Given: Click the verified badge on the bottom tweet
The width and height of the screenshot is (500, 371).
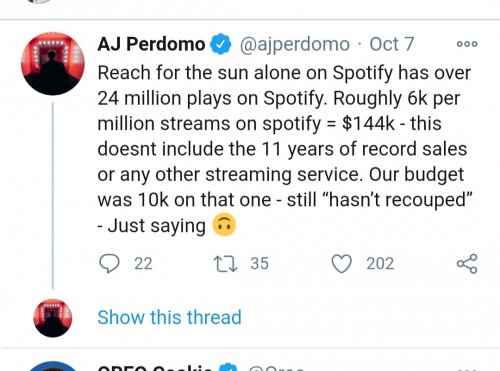Looking at the screenshot, I should pyautogui.click(x=228, y=367).
